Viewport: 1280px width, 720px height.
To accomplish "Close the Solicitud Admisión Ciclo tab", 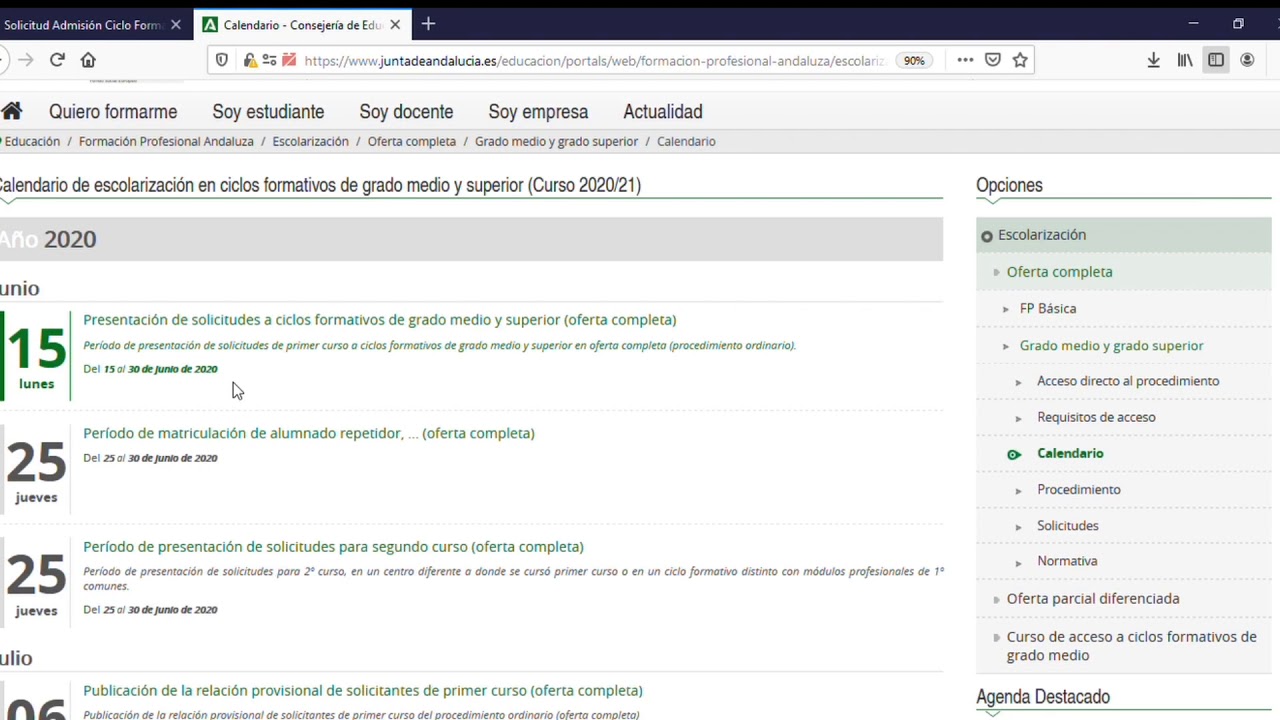I will click(x=176, y=25).
